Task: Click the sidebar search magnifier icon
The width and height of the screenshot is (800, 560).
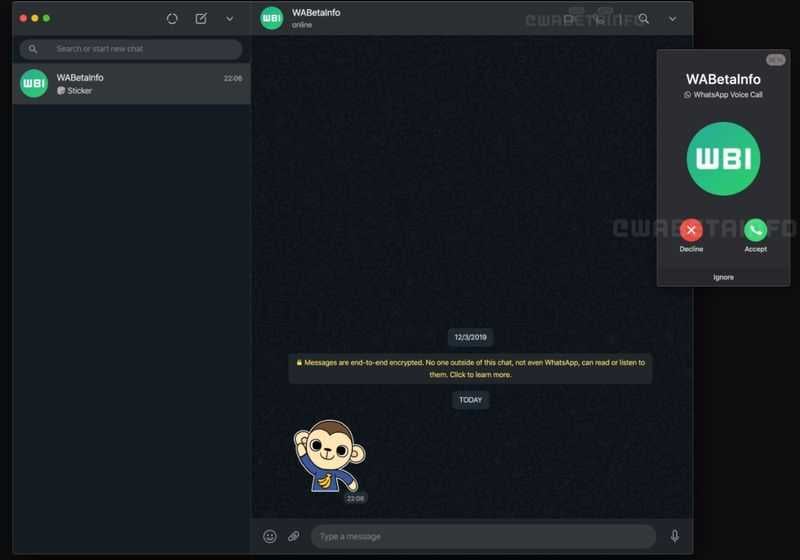Action: click(x=33, y=49)
